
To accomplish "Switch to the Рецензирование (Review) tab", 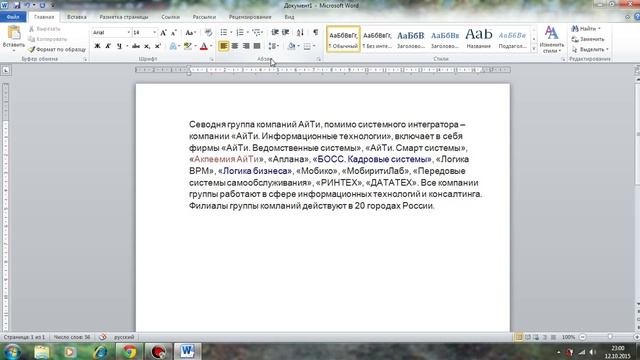I will click(250, 17).
